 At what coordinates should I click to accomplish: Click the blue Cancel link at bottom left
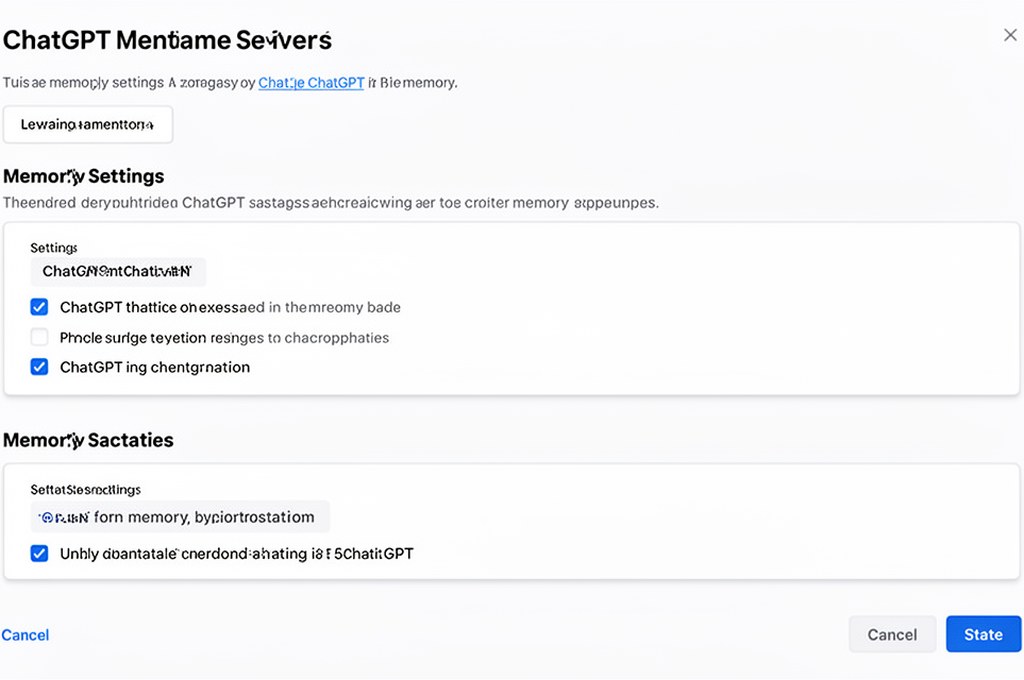click(25, 635)
